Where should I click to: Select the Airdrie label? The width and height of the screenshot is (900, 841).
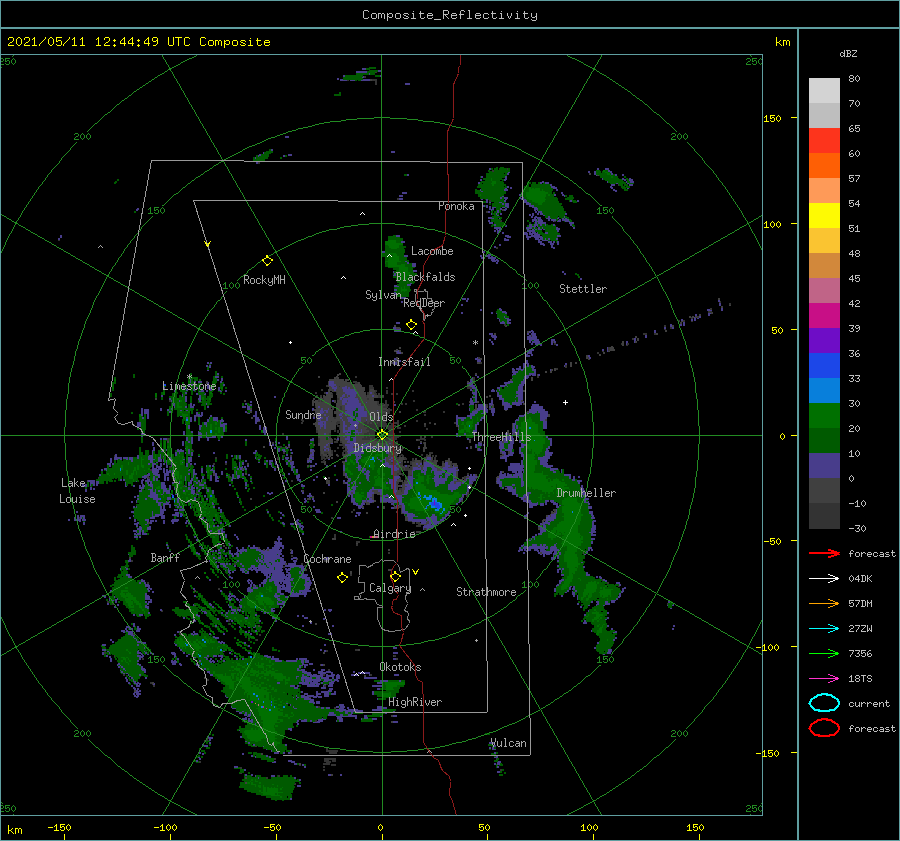(394, 534)
